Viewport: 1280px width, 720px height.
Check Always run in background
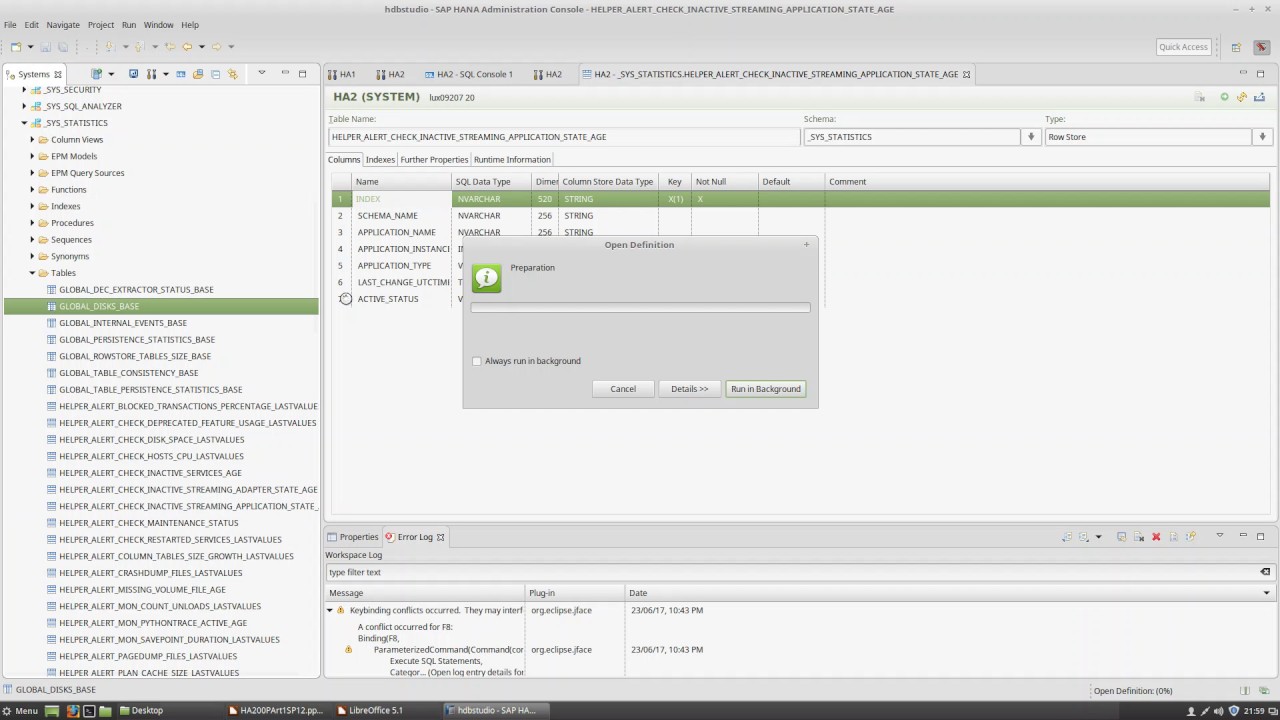tap(477, 361)
